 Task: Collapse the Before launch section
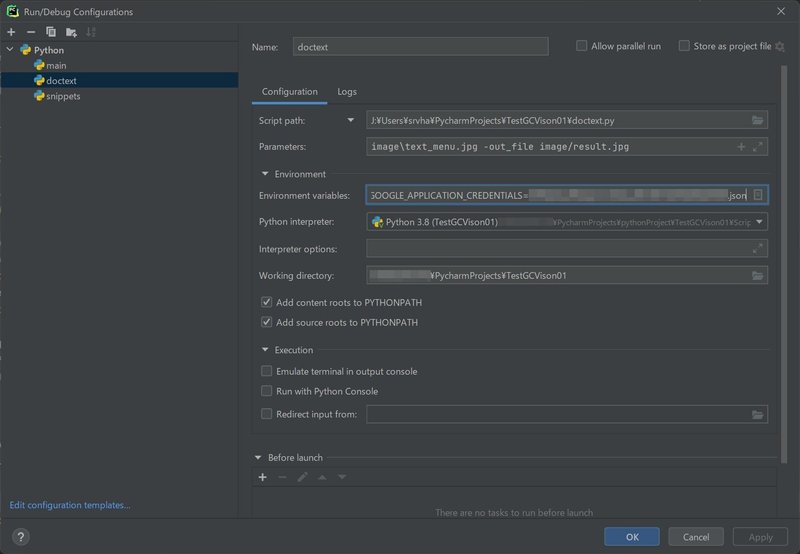[258, 458]
